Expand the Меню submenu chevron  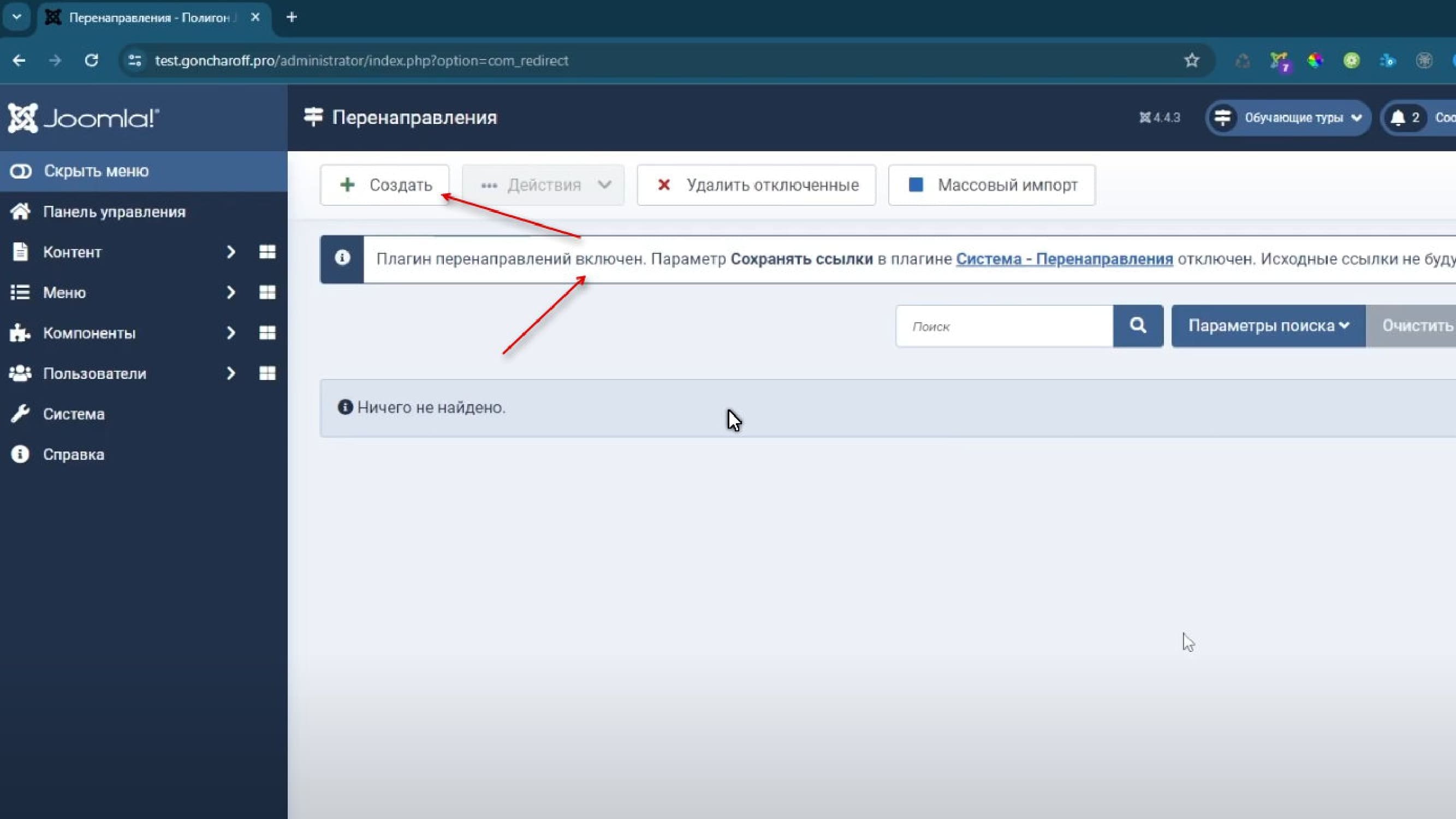point(230,293)
